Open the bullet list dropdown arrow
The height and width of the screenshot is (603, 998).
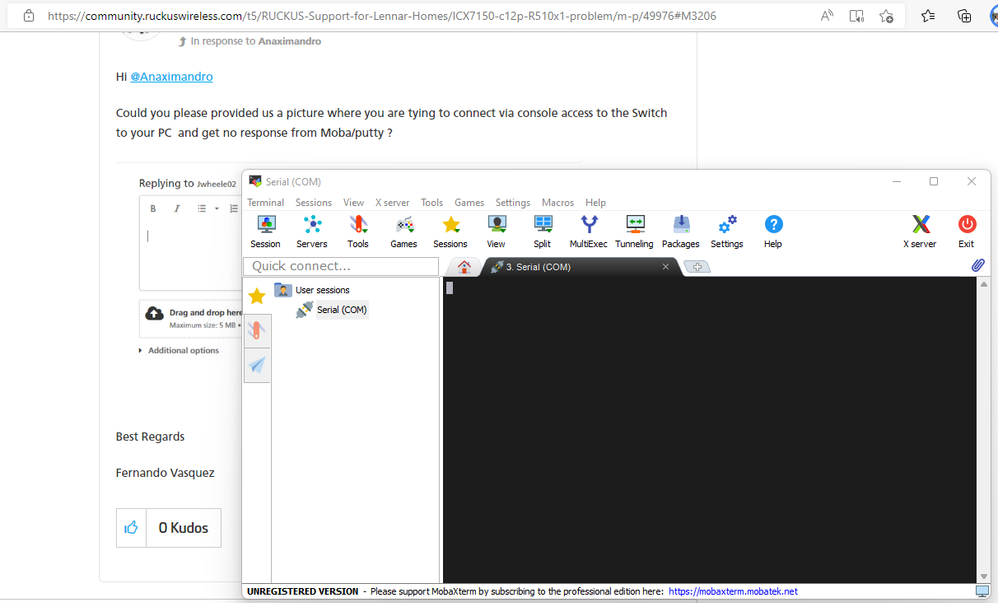(x=216, y=209)
